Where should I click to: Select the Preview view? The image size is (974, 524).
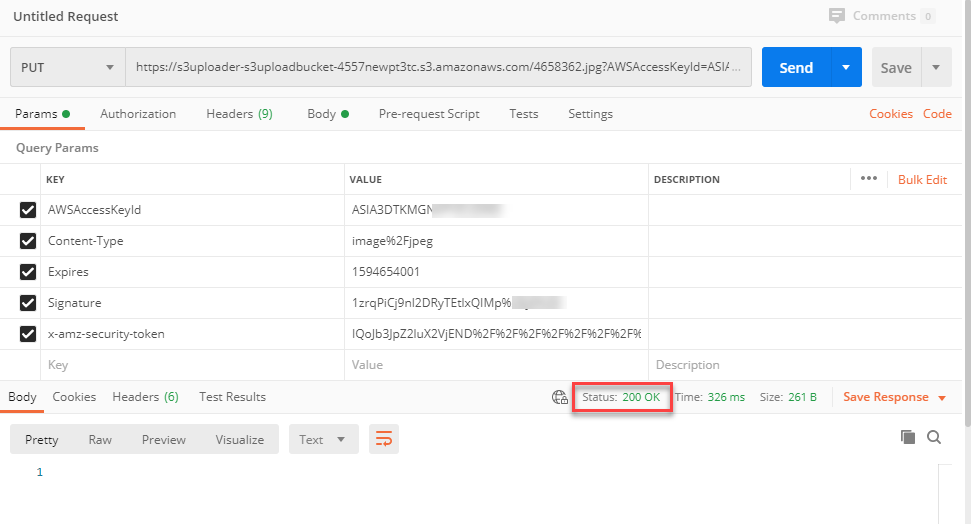[163, 440]
